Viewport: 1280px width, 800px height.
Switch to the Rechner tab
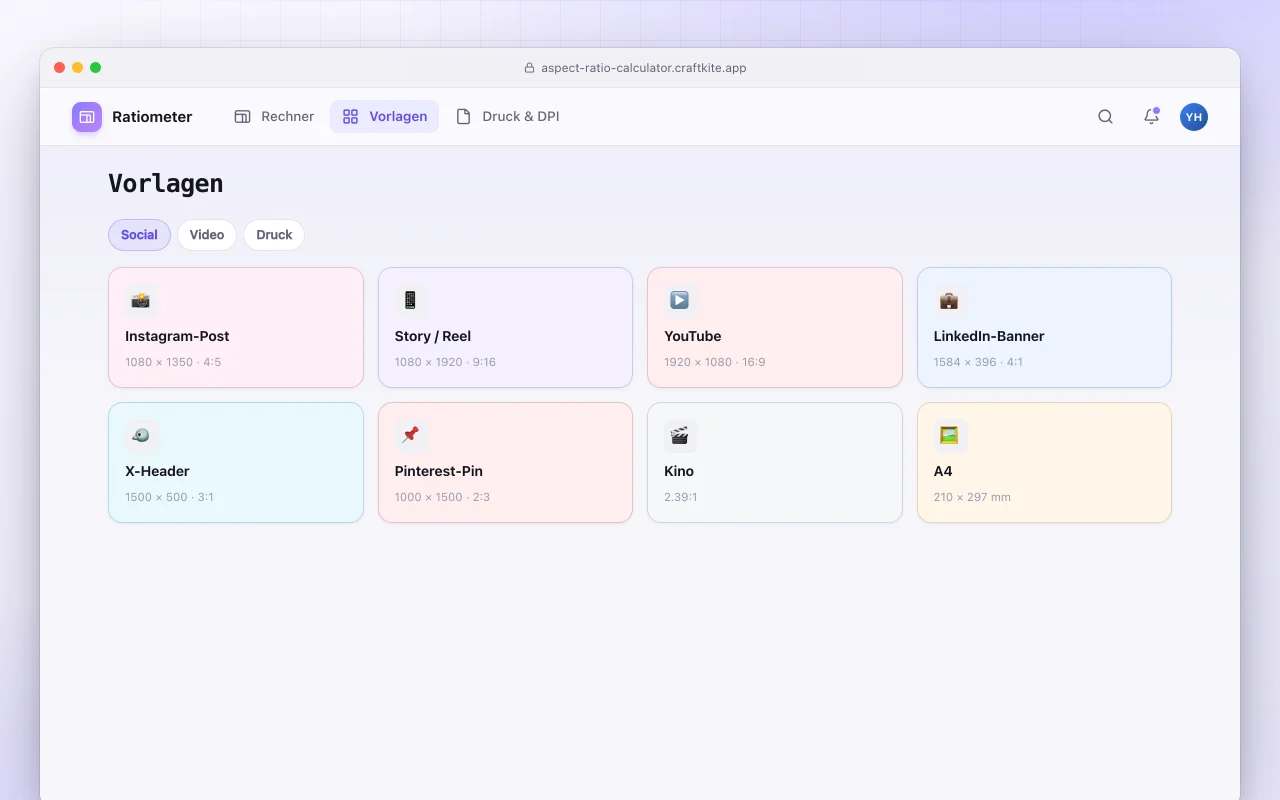click(274, 117)
